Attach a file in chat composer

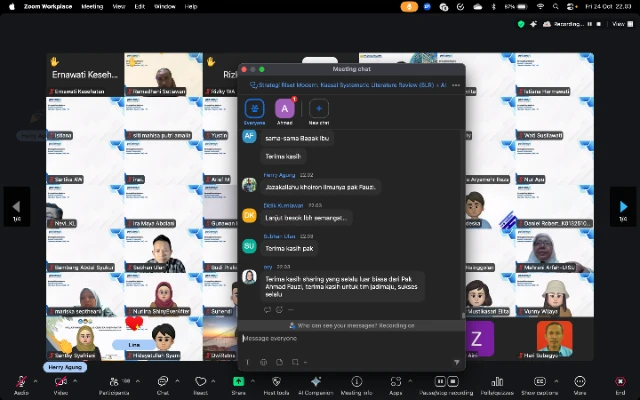(x=280, y=362)
